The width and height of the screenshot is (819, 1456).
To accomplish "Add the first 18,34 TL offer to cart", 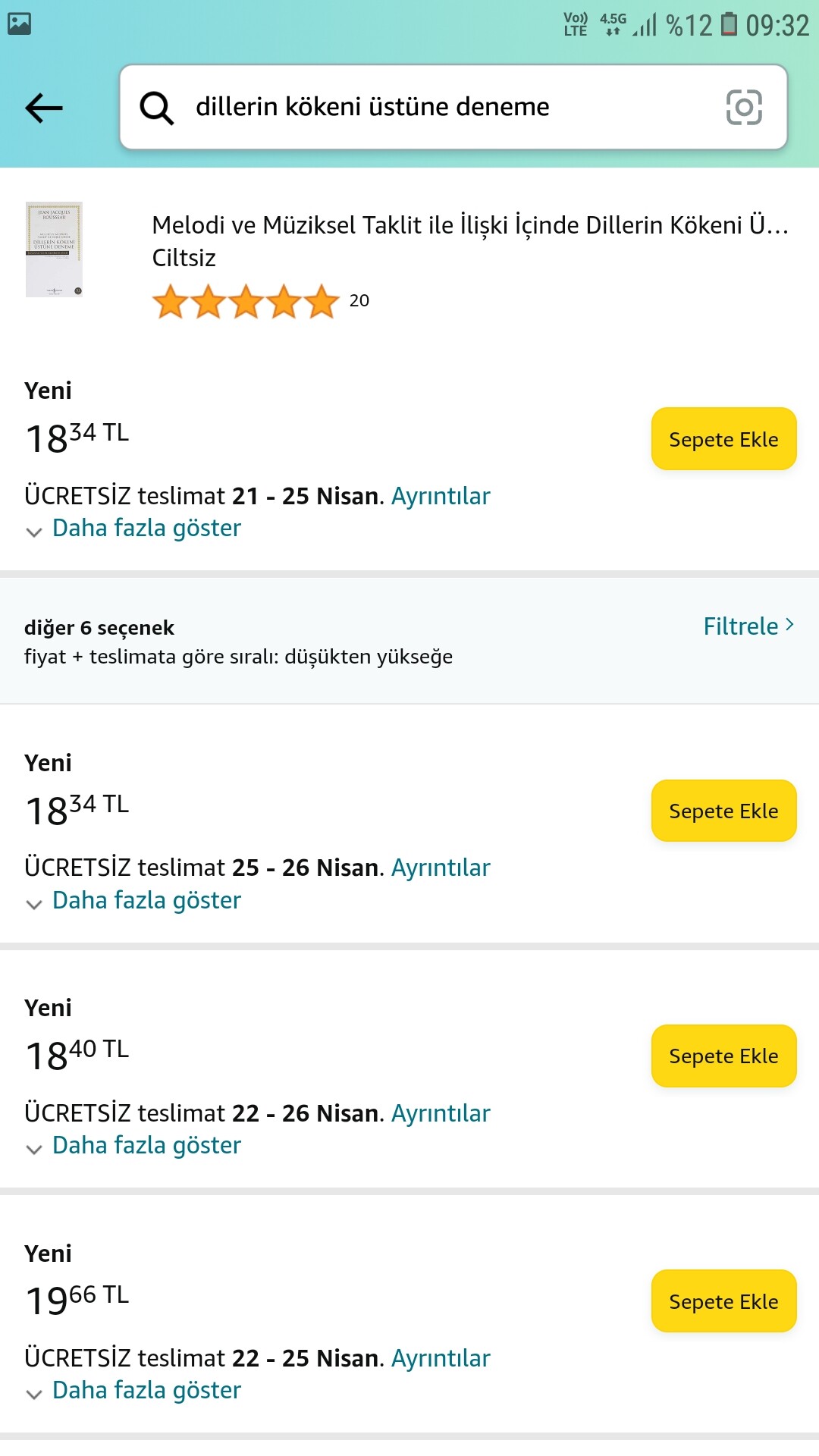I will point(723,439).
